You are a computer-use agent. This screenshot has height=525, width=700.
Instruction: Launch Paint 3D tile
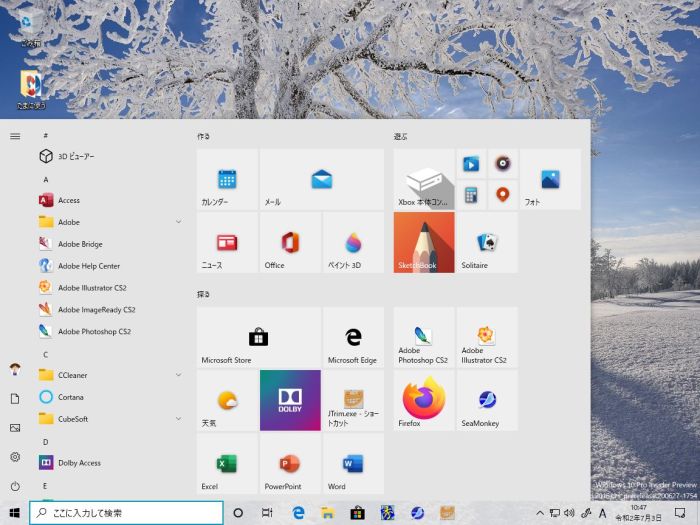(x=353, y=242)
